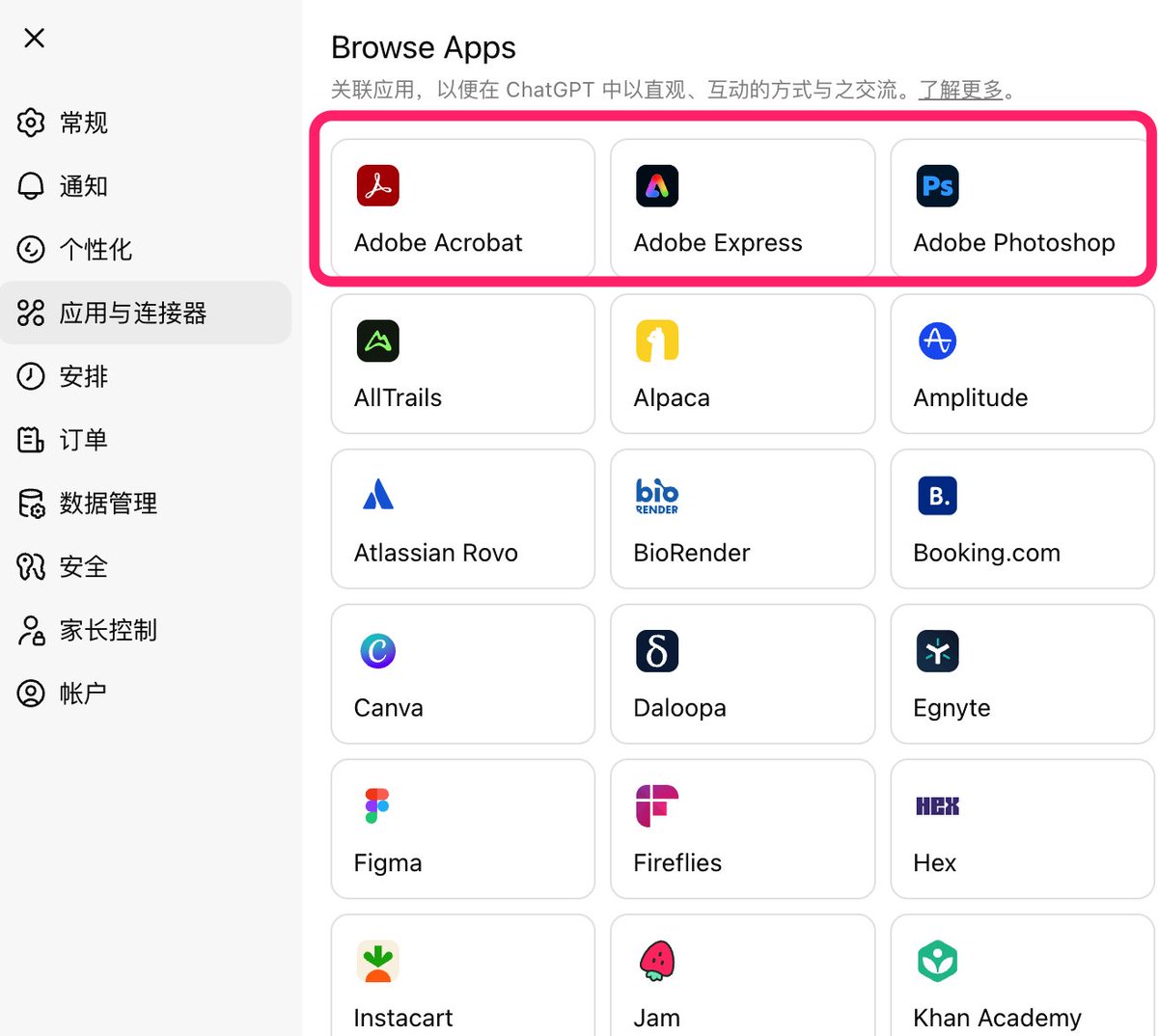Click the Booking.com B. icon
The width and height of the screenshot is (1158, 1036).
937,495
